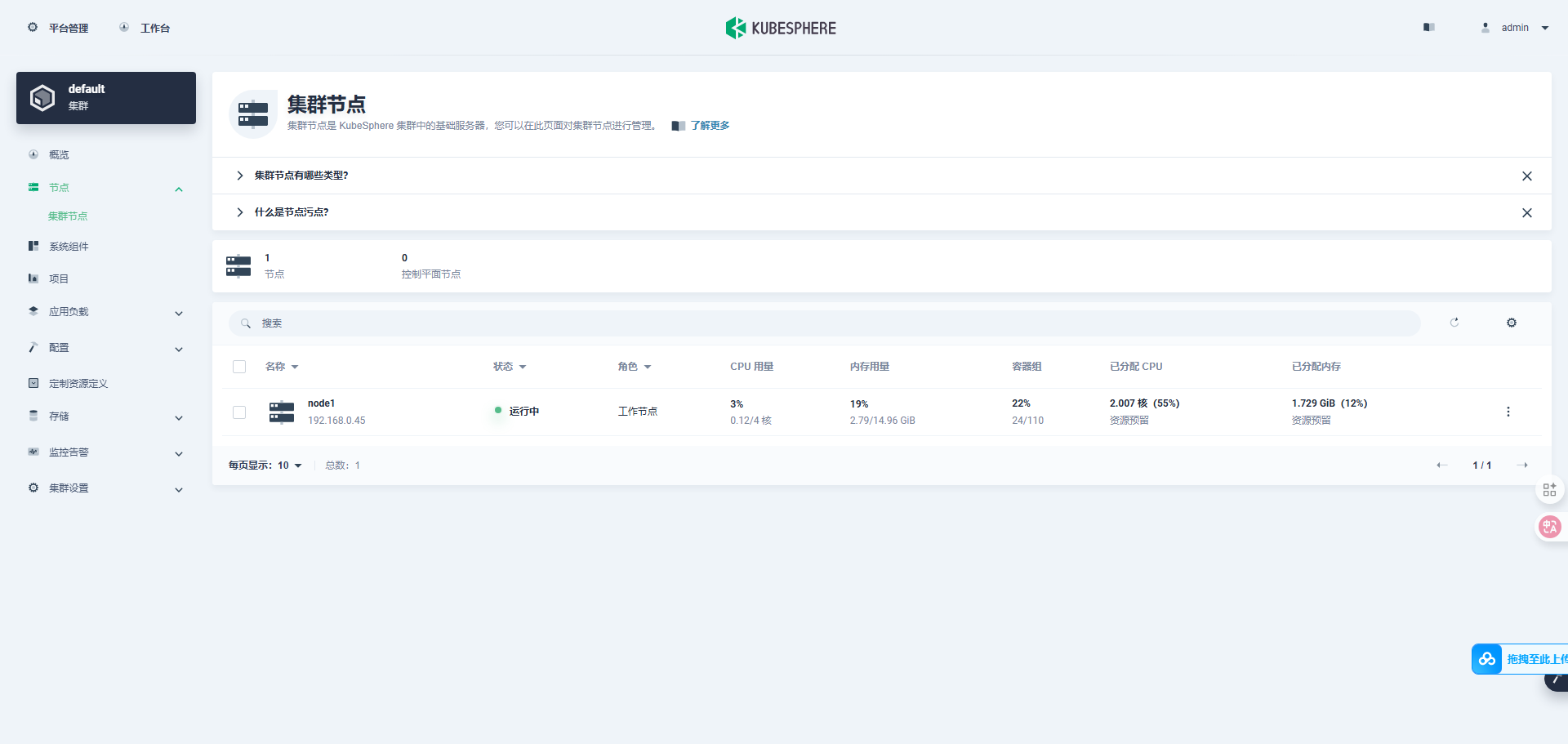Select the default cluster card

106,98
